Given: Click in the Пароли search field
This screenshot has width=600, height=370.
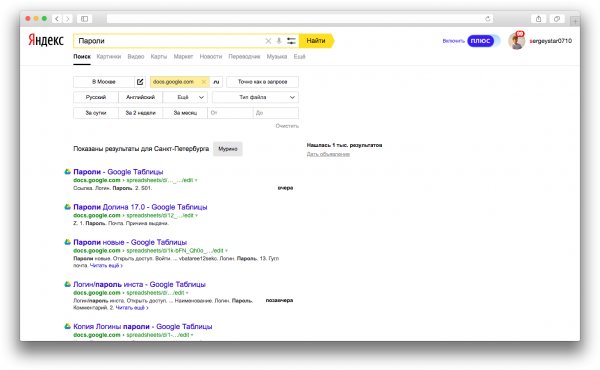Looking at the screenshot, I should pyautogui.click(x=168, y=41).
